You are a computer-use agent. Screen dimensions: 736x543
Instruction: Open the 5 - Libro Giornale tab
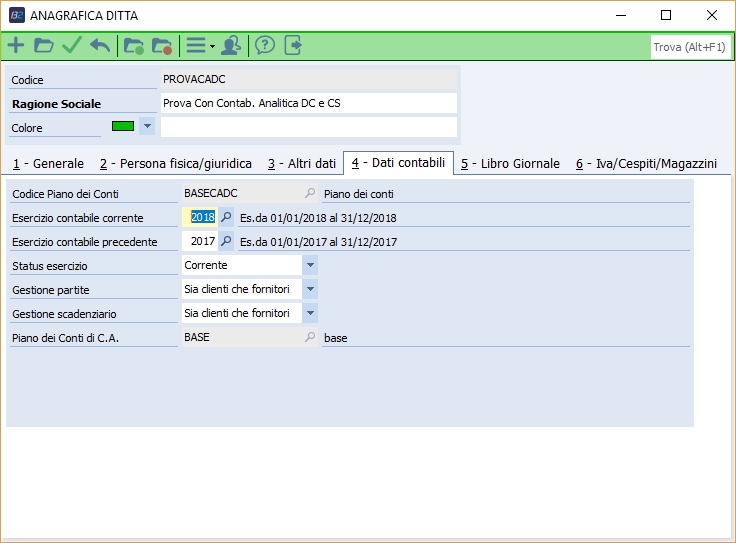tap(510, 164)
